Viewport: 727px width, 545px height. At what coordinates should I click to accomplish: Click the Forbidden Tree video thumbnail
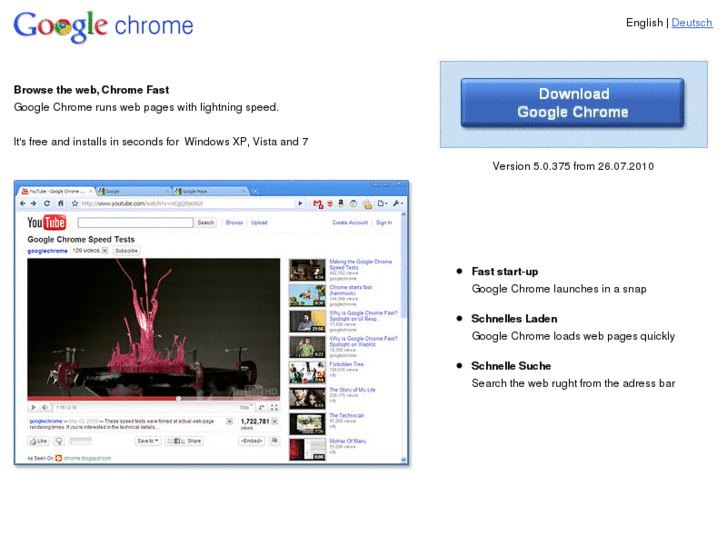(307, 372)
